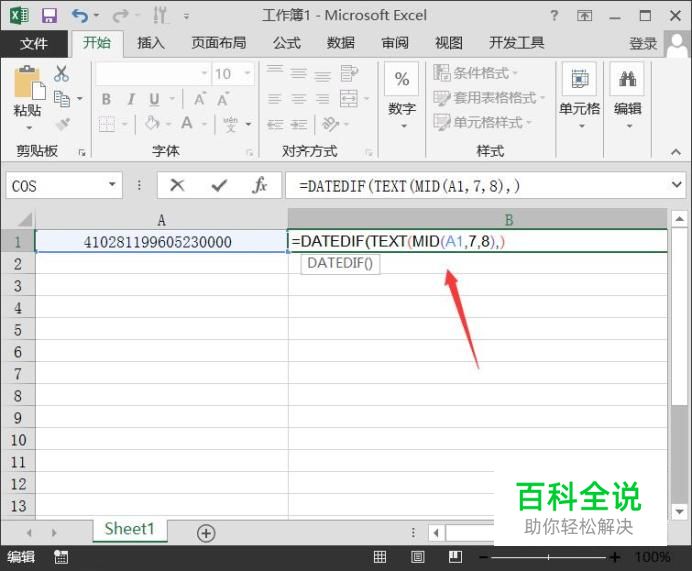The width and height of the screenshot is (692, 571).
Task: Expand the font name combo box
Action: pos(204,73)
